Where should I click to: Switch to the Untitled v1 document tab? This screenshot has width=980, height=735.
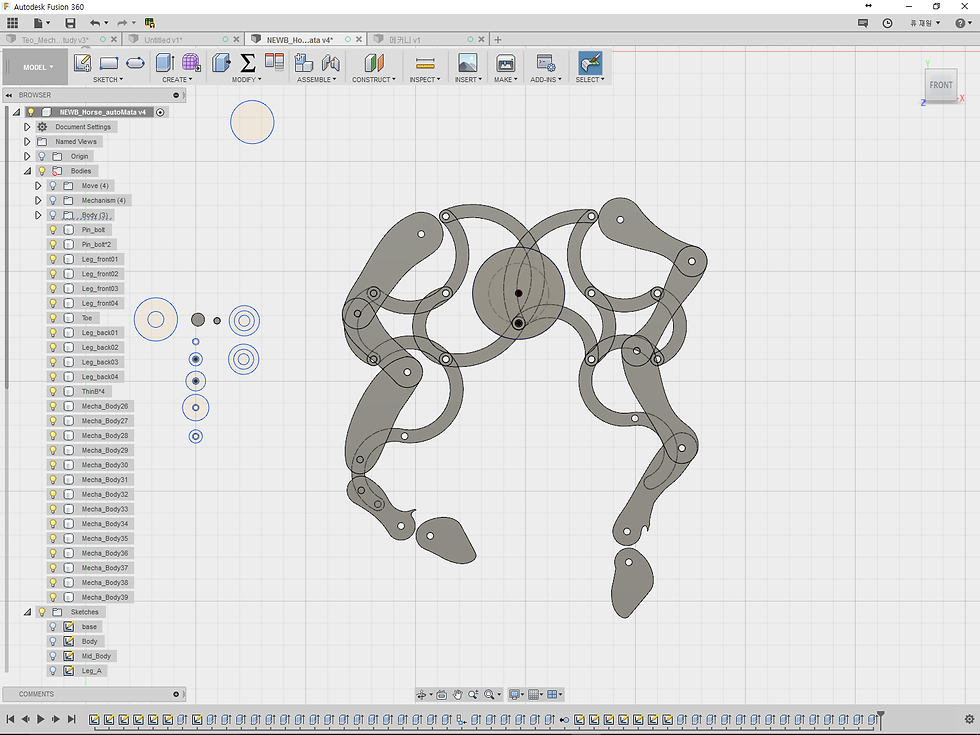click(x=164, y=39)
